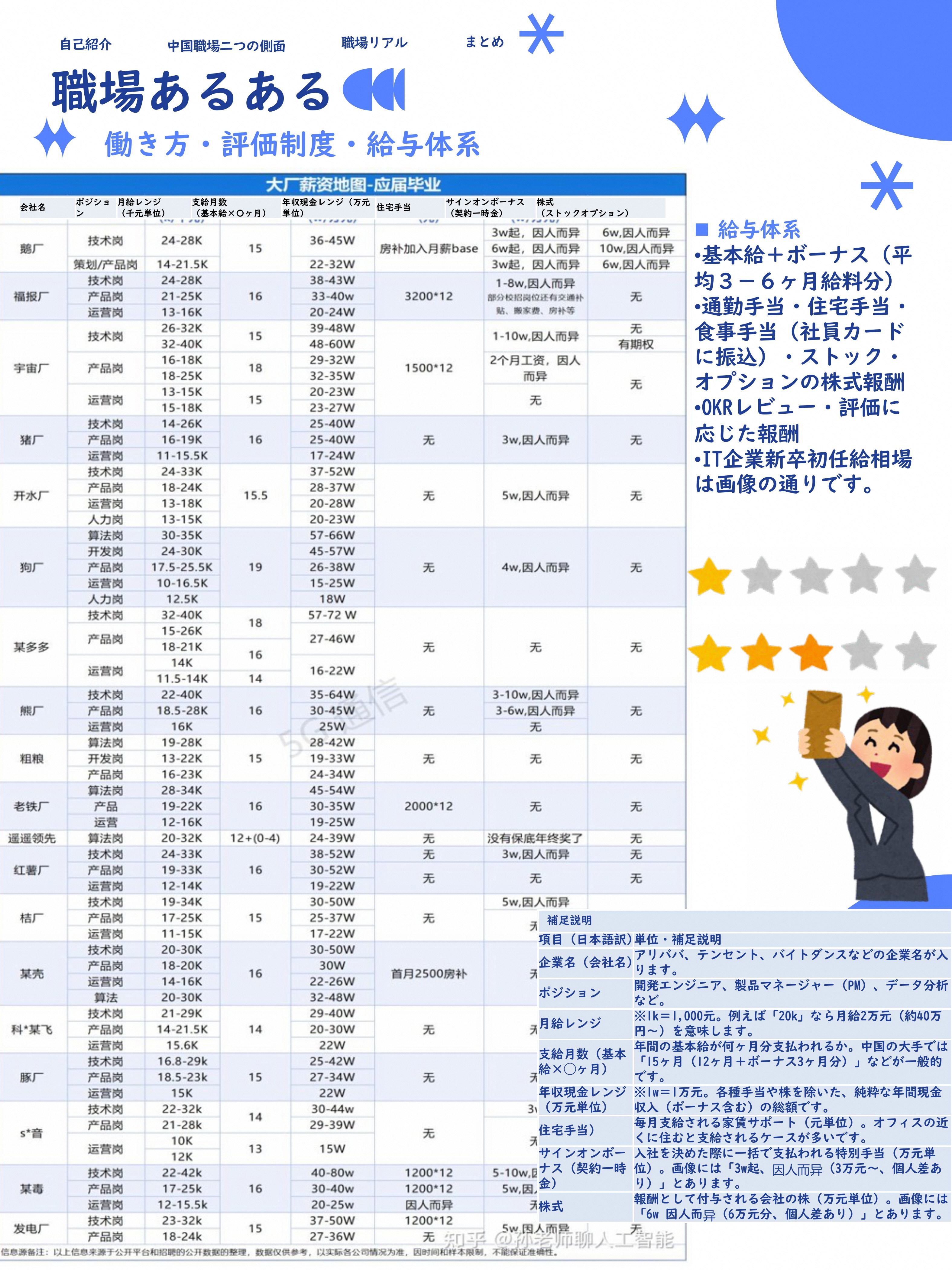The image size is (952, 1270).
Task: Click the last gray star in the upper rating row
Action: [x=915, y=574]
